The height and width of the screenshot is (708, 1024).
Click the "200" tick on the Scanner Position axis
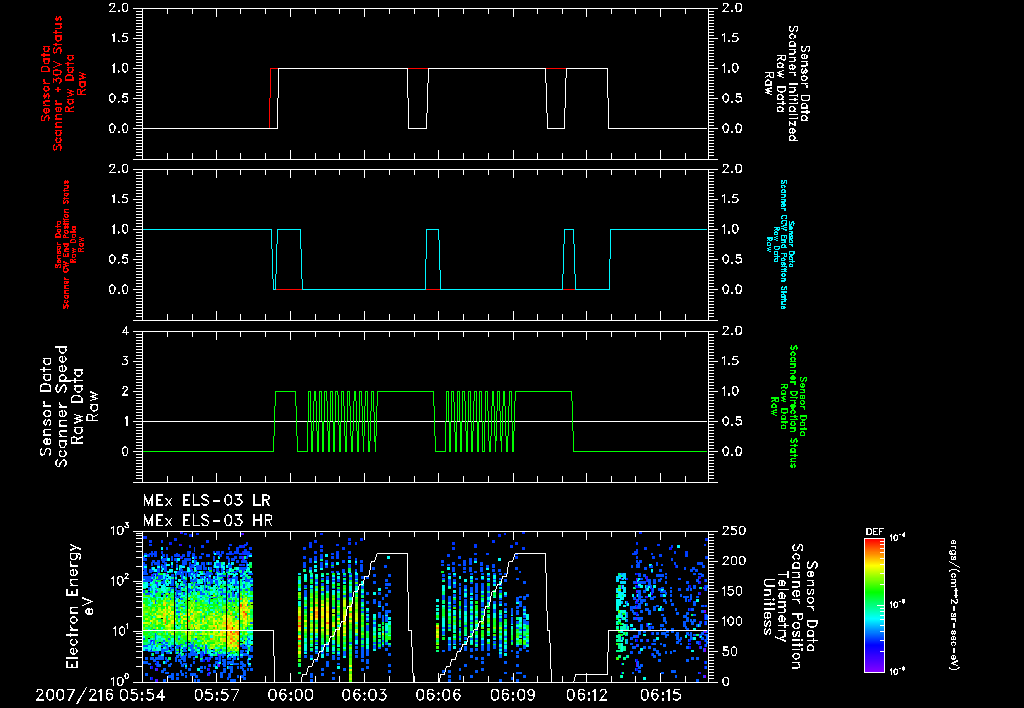733,561
